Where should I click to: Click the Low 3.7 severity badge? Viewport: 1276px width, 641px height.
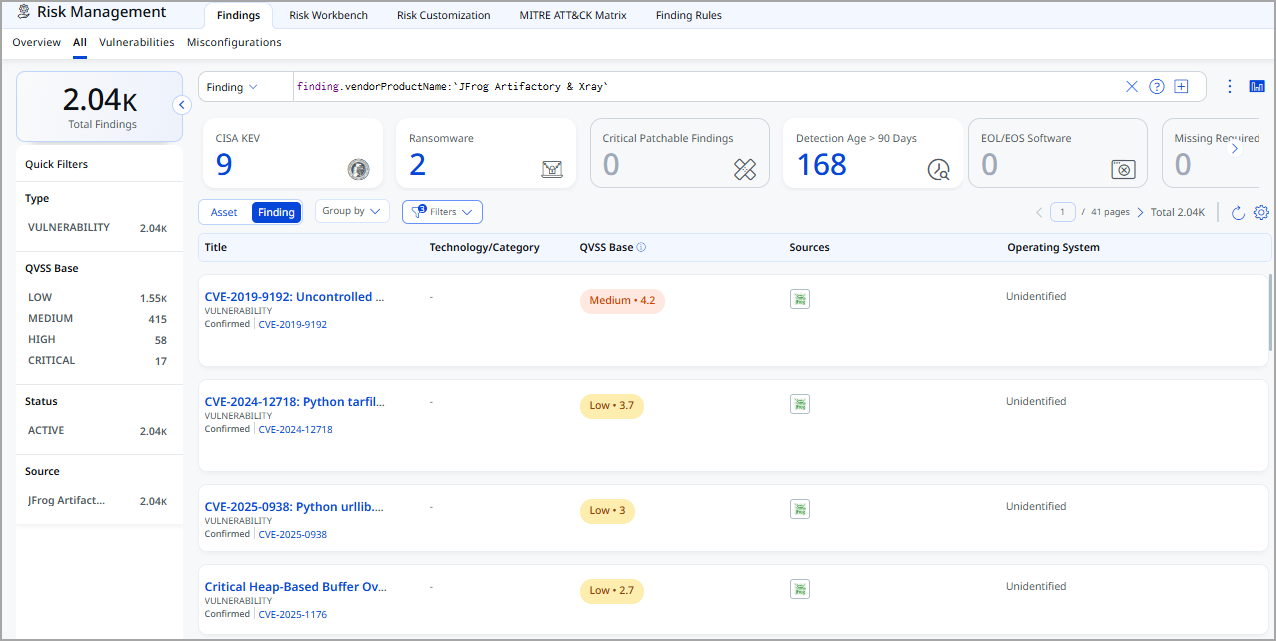point(612,406)
